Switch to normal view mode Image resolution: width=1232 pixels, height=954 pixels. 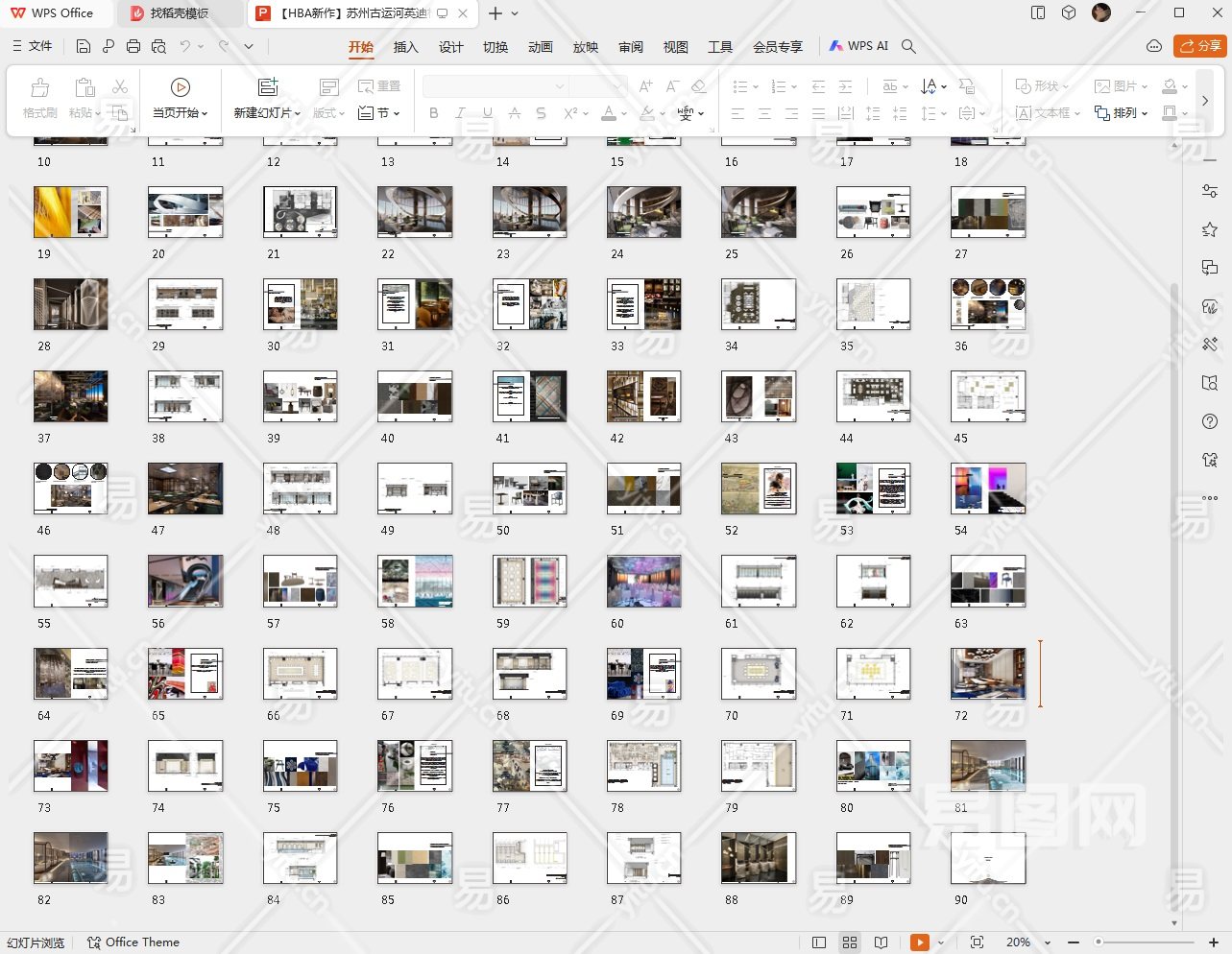pyautogui.click(x=819, y=942)
